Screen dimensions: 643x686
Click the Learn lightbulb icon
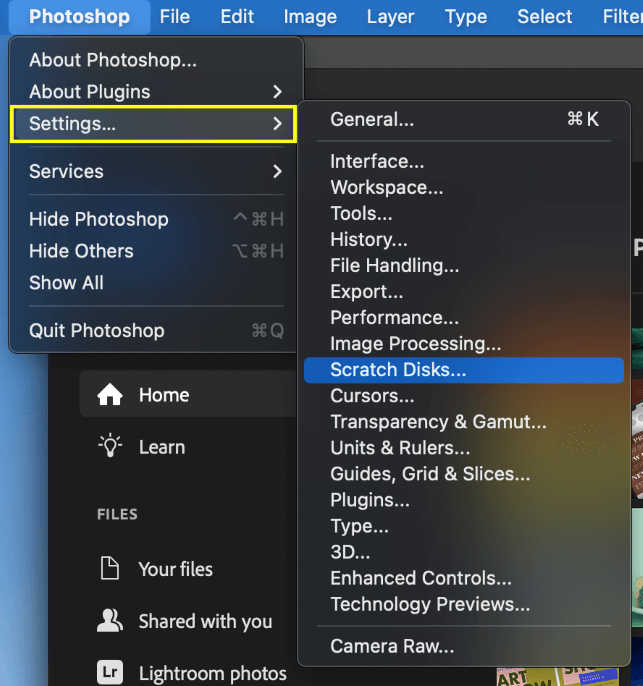click(110, 446)
